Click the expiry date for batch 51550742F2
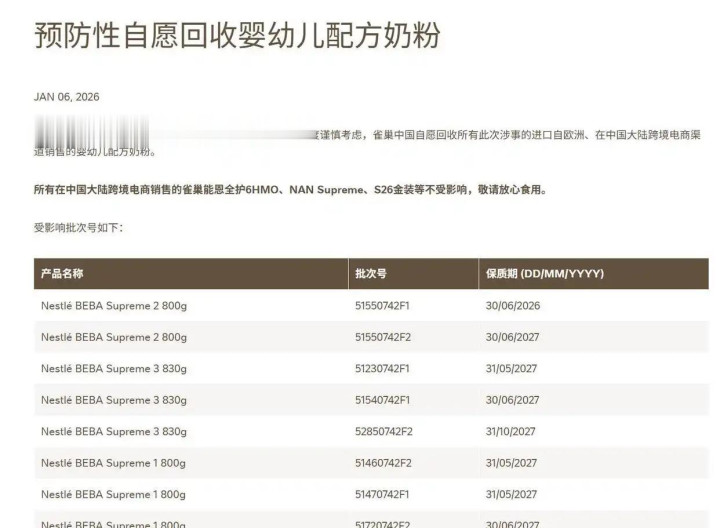 (512, 337)
